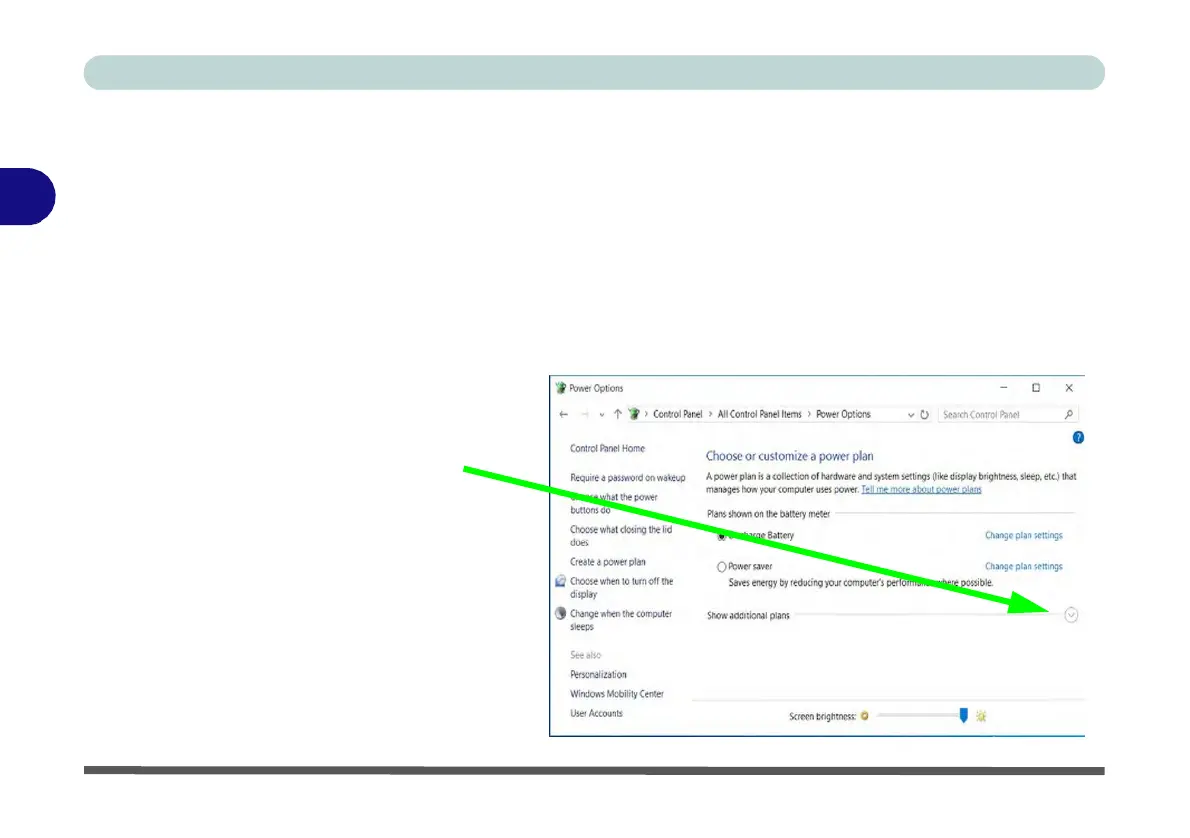The width and height of the screenshot is (1190, 838).
Task: Click Plans shown on the battery meter
Action: 768,514
